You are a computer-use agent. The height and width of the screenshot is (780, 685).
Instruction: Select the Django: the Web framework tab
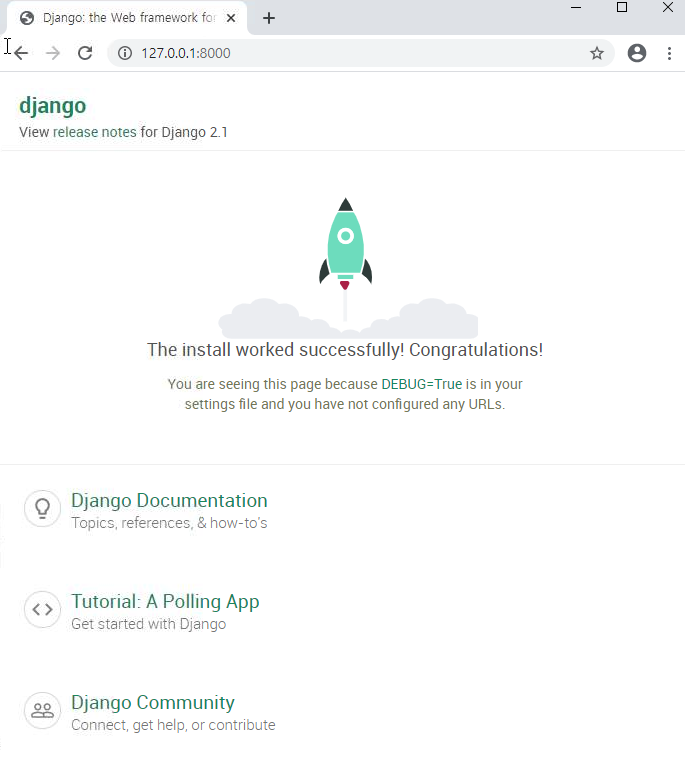click(127, 18)
